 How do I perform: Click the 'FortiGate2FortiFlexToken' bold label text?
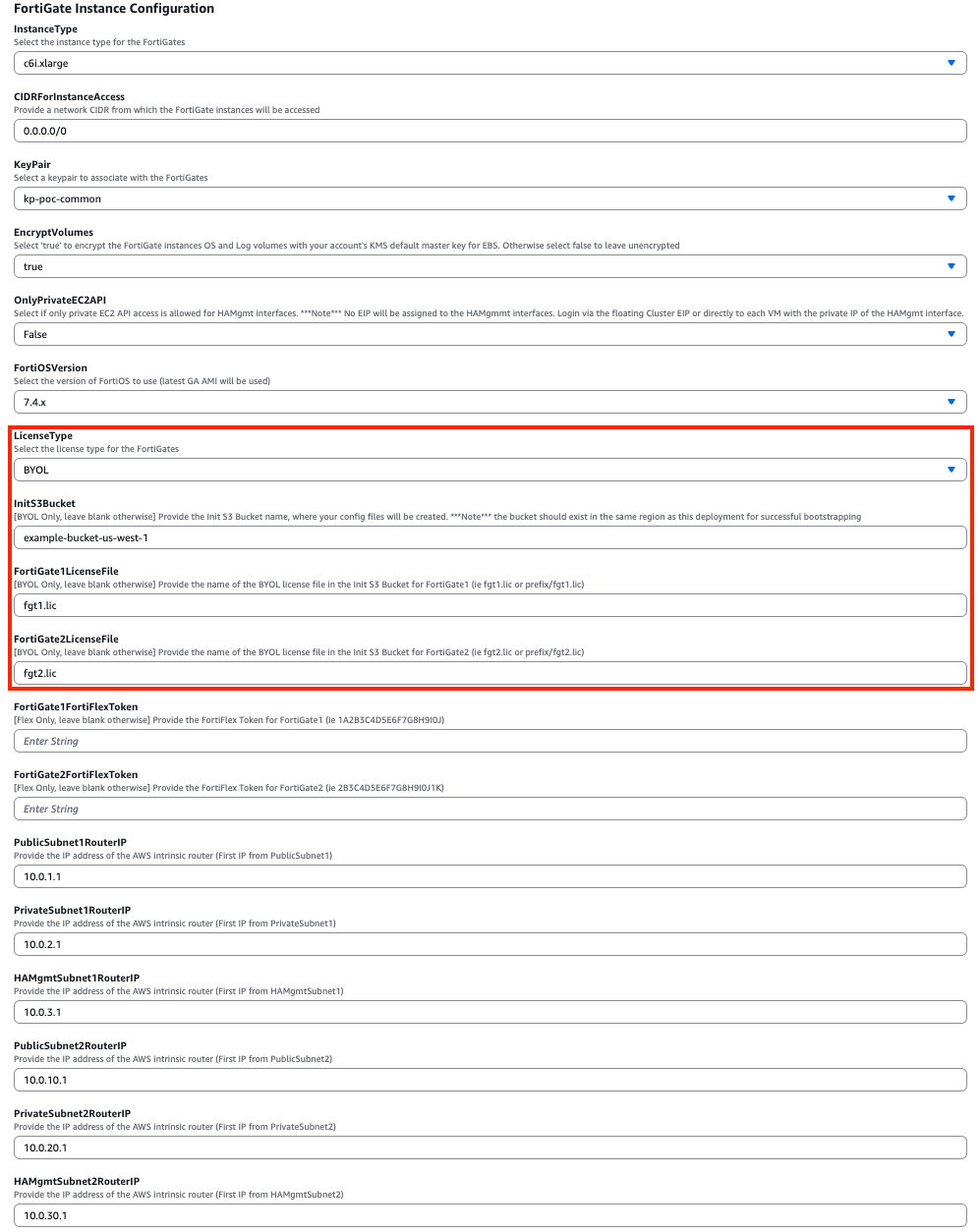point(76,775)
